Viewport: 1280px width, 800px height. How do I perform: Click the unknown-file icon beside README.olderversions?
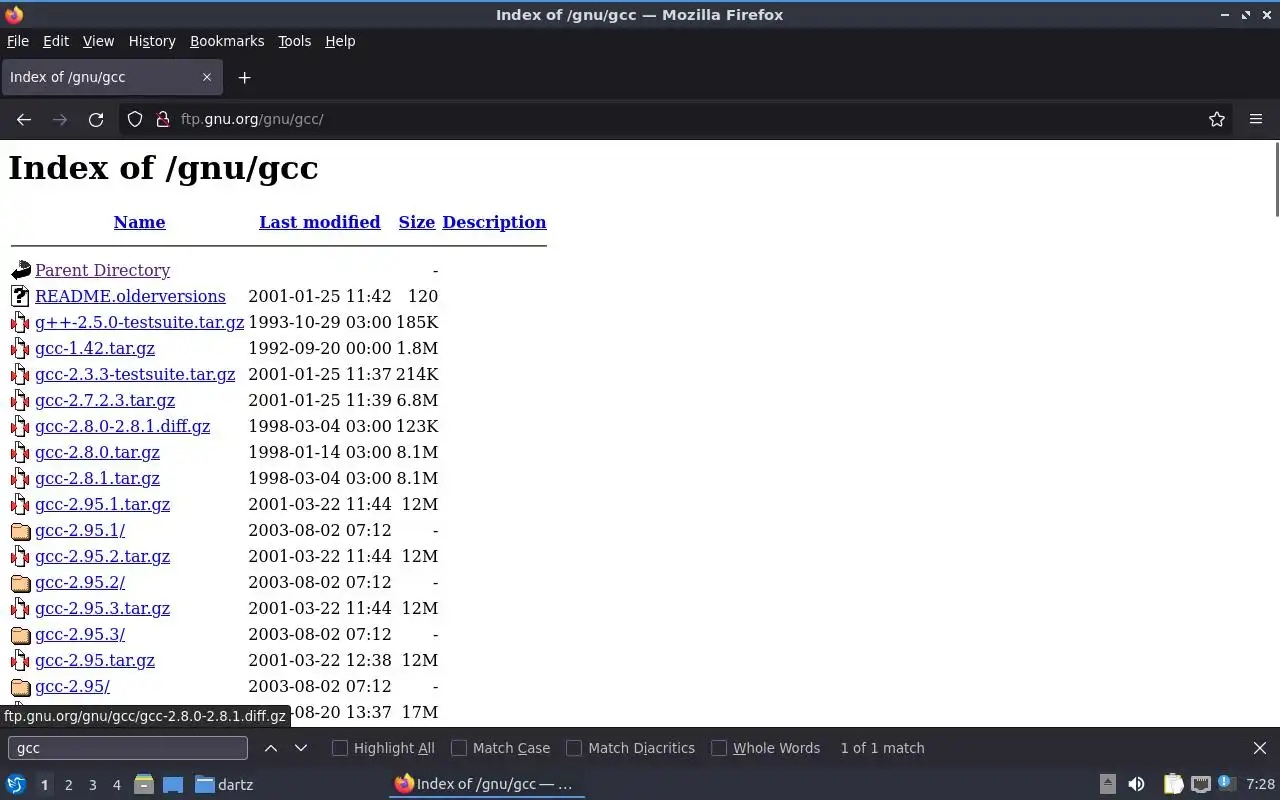pyautogui.click(x=21, y=296)
